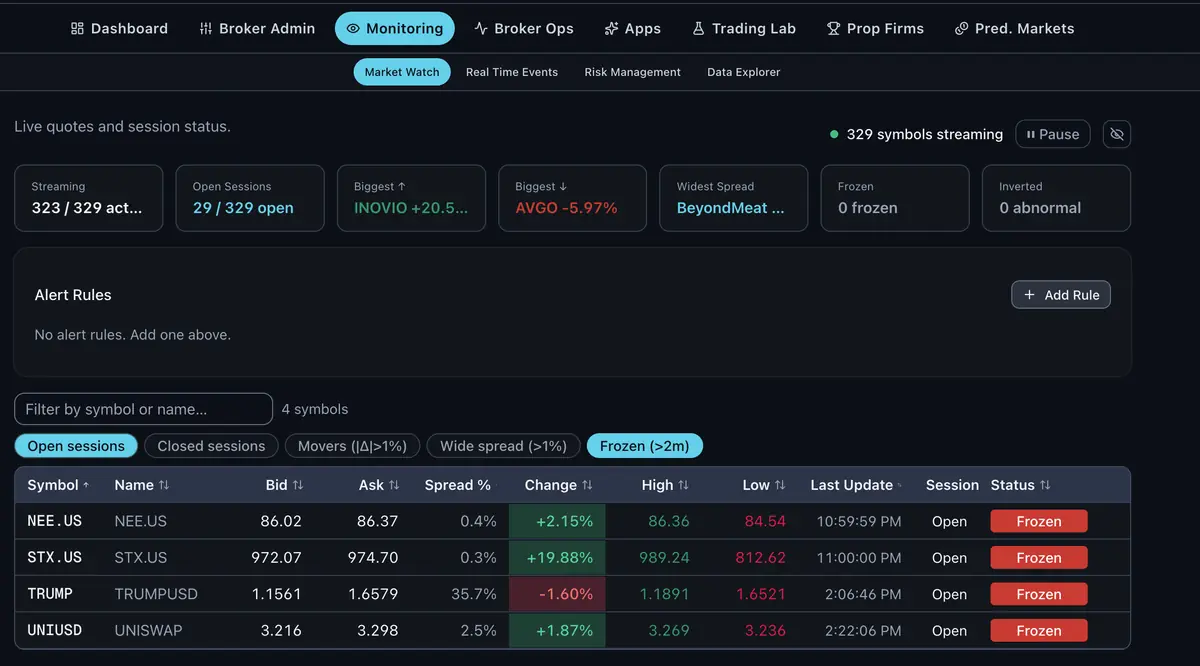Click the Open Sessions summary card
The height and width of the screenshot is (666, 1200).
pyautogui.click(x=250, y=198)
